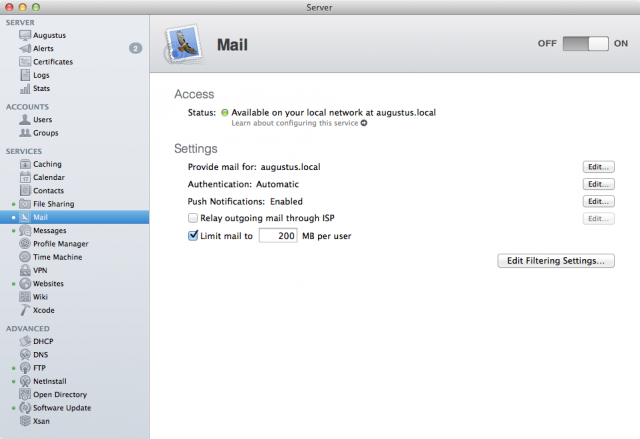The width and height of the screenshot is (640, 439).
Task: Click the Mail stamp icon in header
Action: point(184,44)
